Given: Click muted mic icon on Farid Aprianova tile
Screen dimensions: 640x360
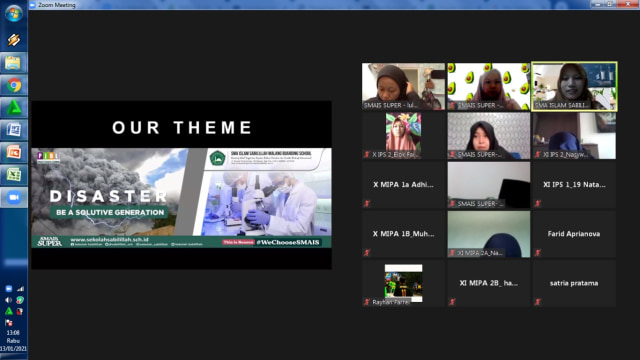Looking at the screenshot, I should (x=538, y=253).
